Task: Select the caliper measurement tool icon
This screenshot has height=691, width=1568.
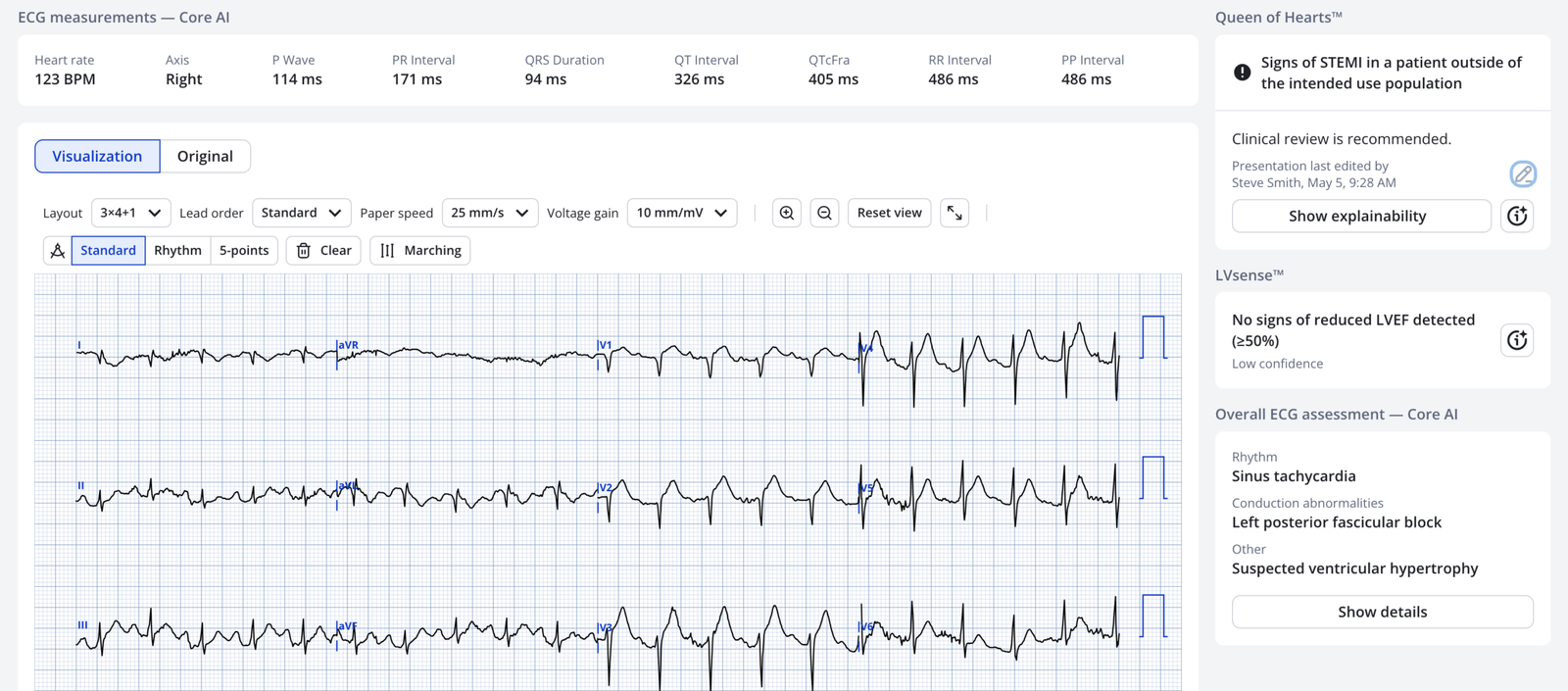Action: point(58,251)
